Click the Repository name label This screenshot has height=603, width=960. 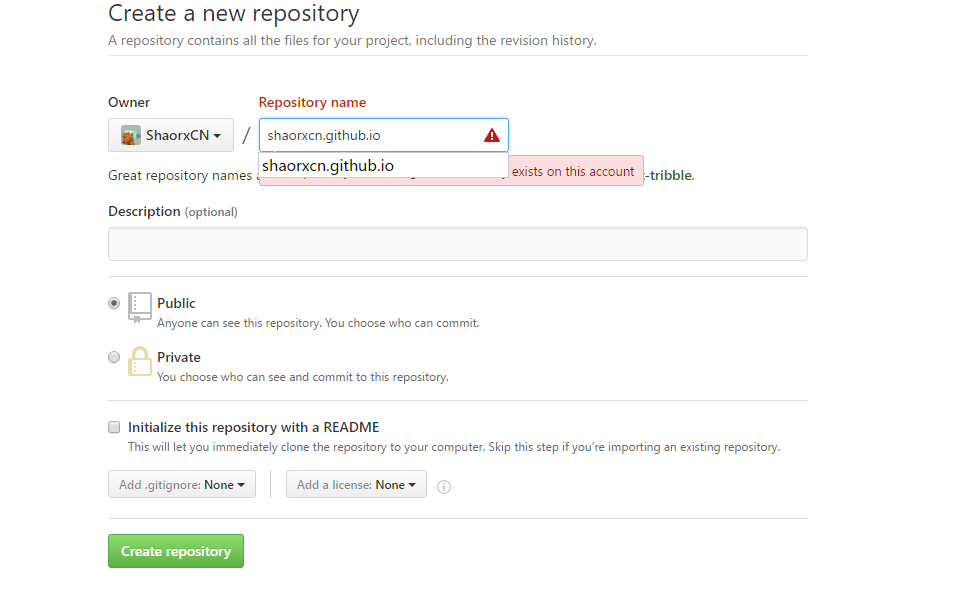coord(312,102)
